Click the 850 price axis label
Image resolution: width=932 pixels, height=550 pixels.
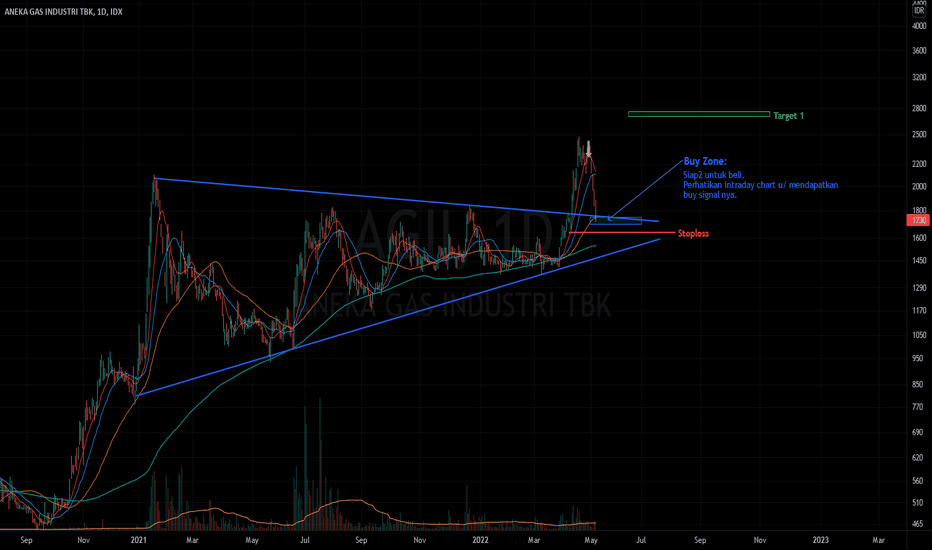919,384
